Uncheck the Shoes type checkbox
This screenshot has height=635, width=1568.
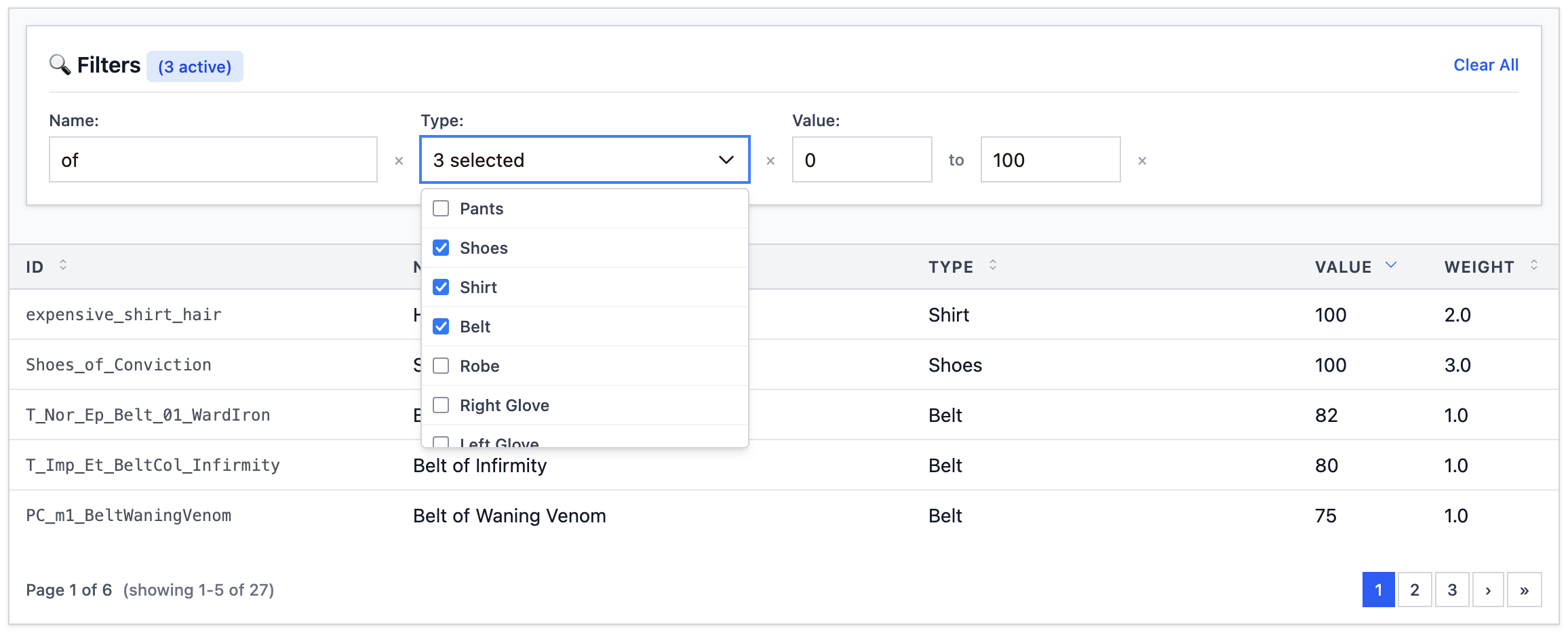click(x=441, y=248)
